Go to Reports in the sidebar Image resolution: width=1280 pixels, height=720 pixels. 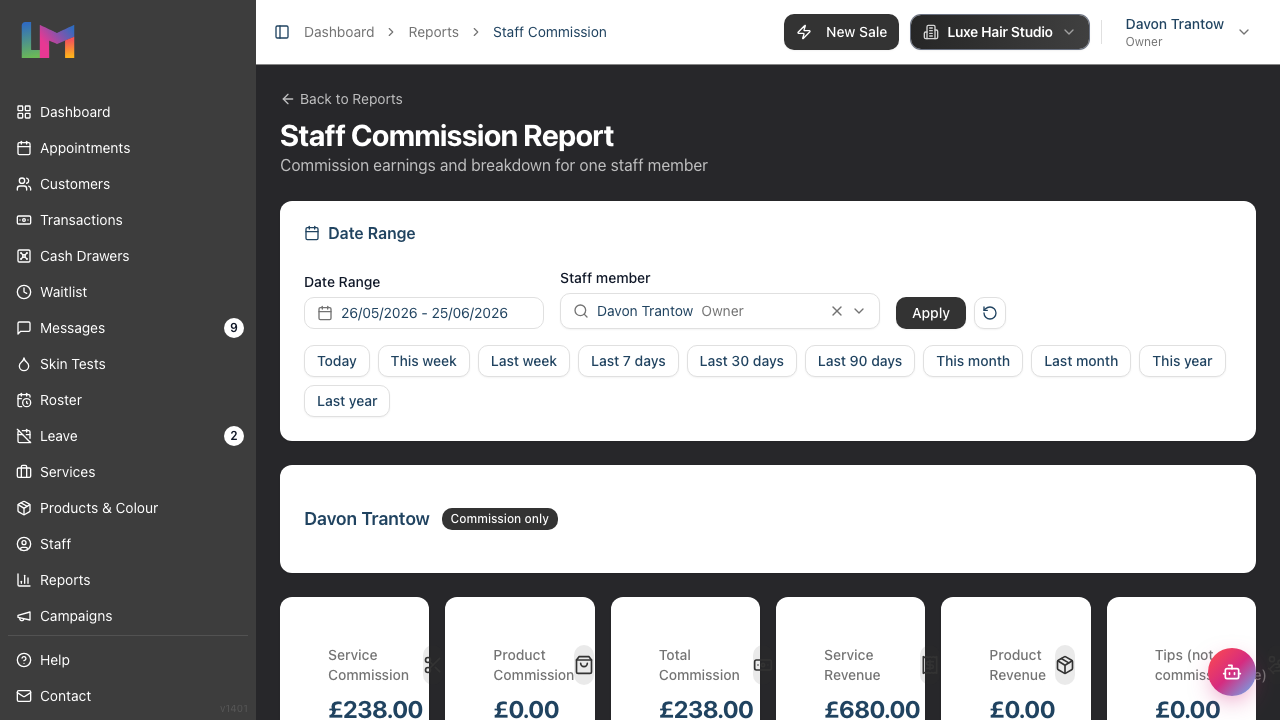tap(128, 580)
